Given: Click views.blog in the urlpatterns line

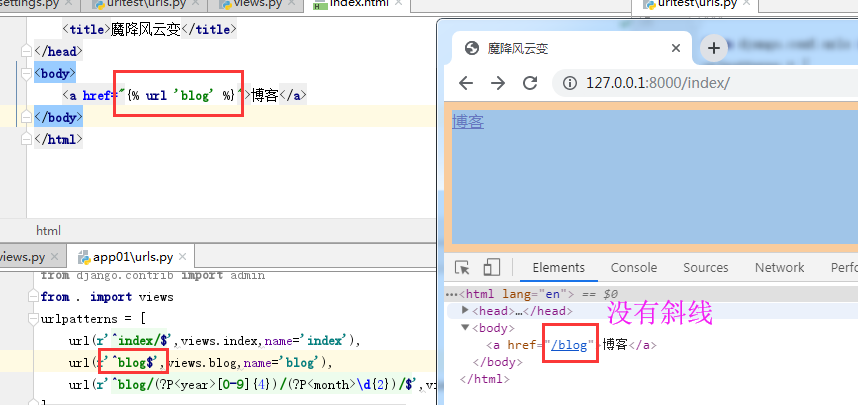Looking at the screenshot, I should click(204, 363).
